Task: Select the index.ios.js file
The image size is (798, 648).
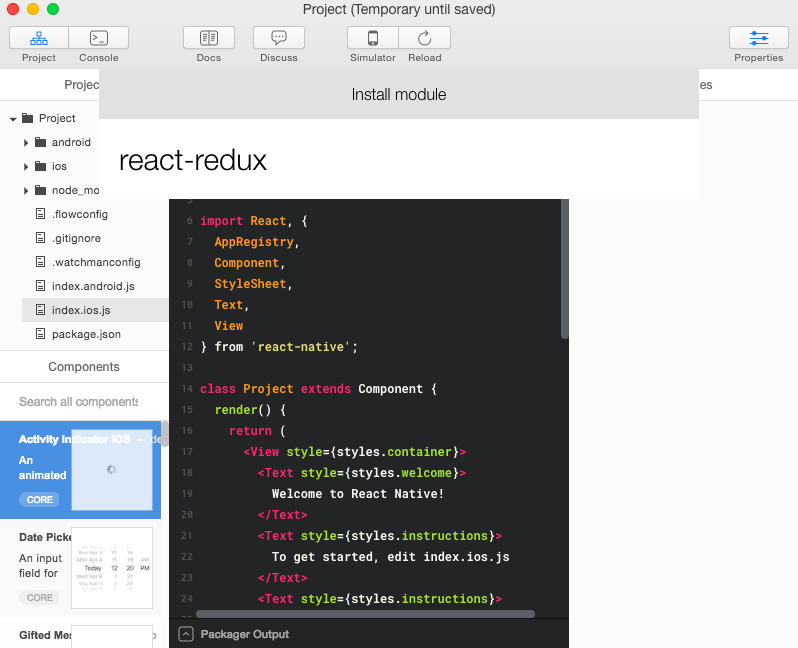Action: pos(95,310)
